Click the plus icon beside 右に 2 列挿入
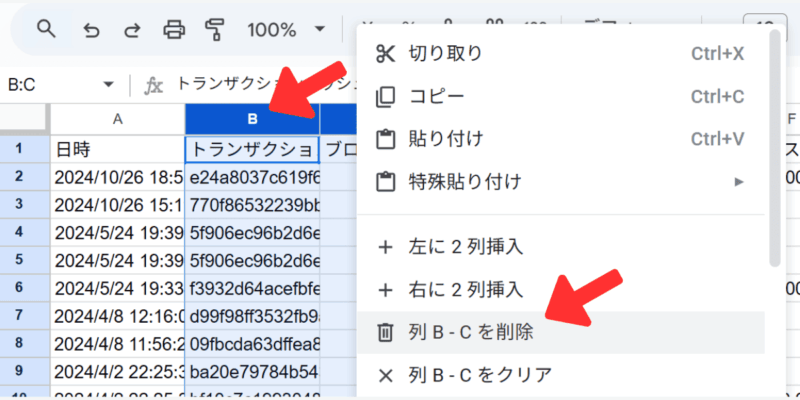This screenshot has height=400, width=800. (x=385, y=290)
